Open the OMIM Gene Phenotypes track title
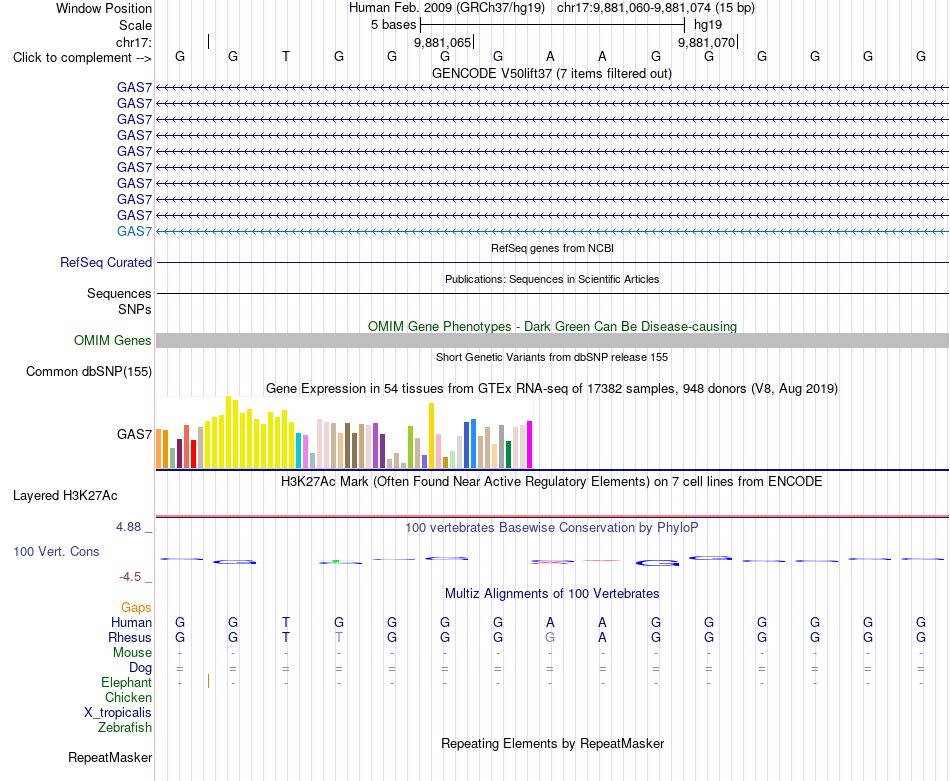 coord(552,326)
